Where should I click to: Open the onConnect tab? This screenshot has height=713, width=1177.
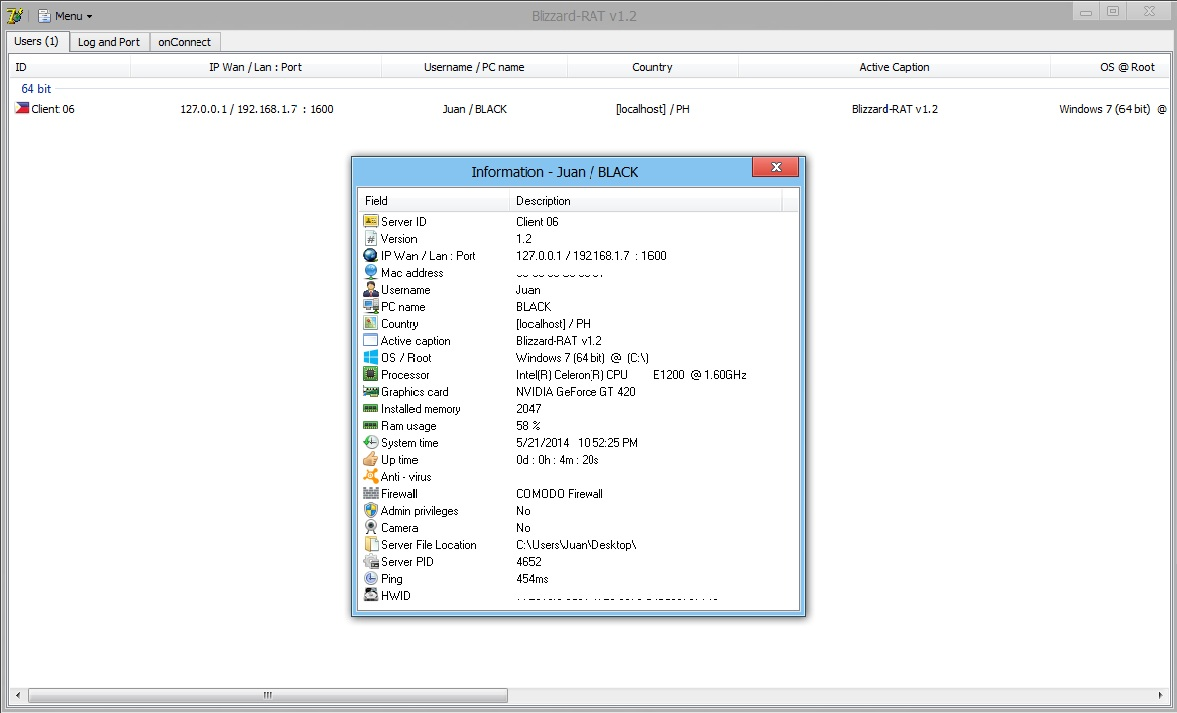(x=186, y=42)
